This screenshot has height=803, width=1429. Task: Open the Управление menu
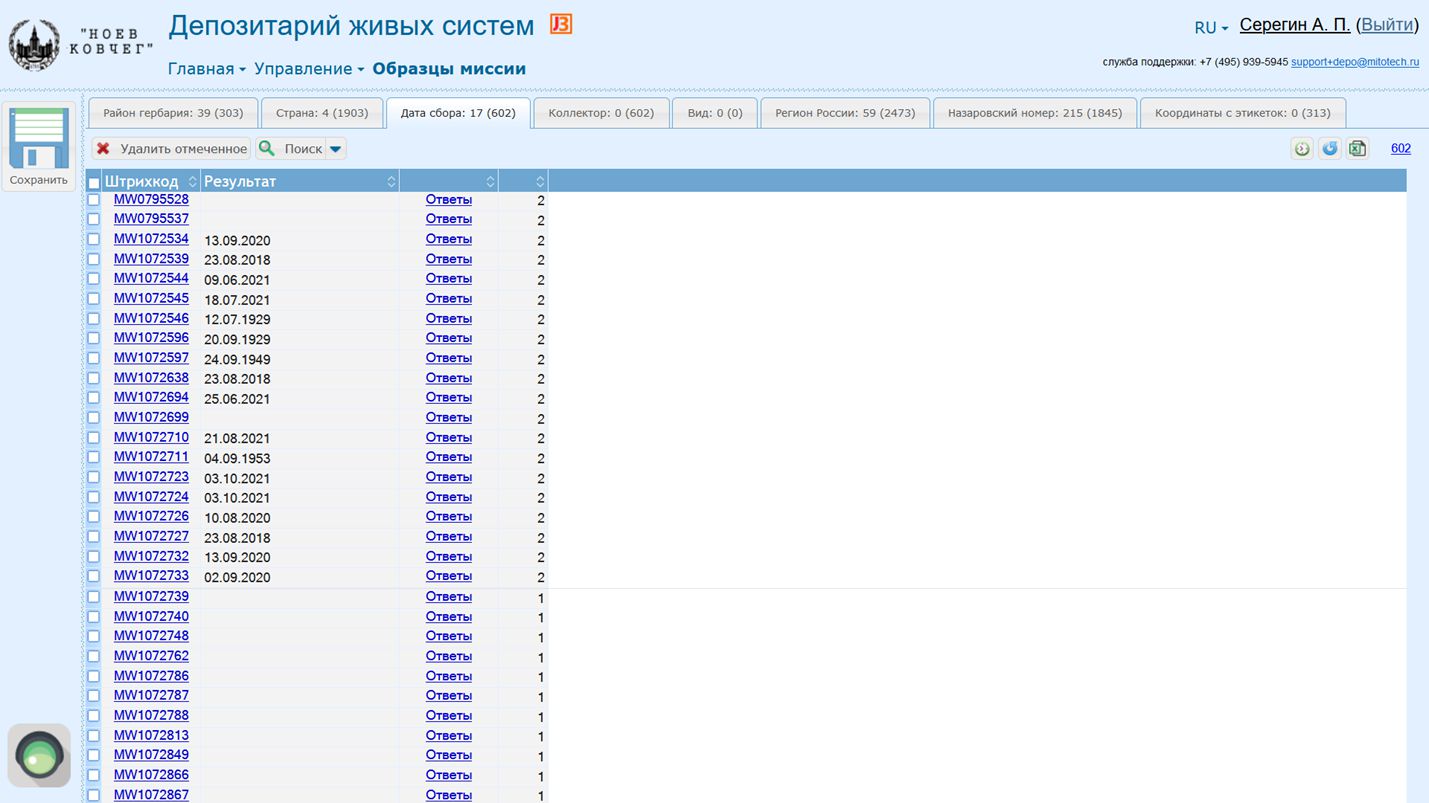tap(309, 69)
